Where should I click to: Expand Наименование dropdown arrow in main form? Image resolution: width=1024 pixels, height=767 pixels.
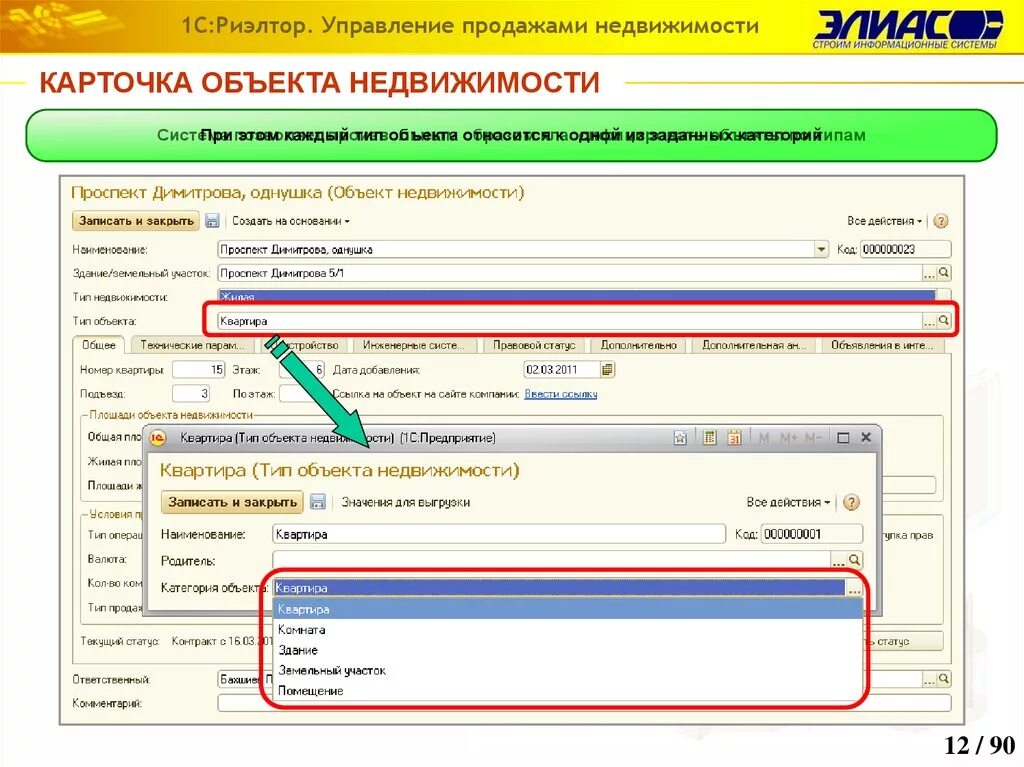click(x=821, y=249)
